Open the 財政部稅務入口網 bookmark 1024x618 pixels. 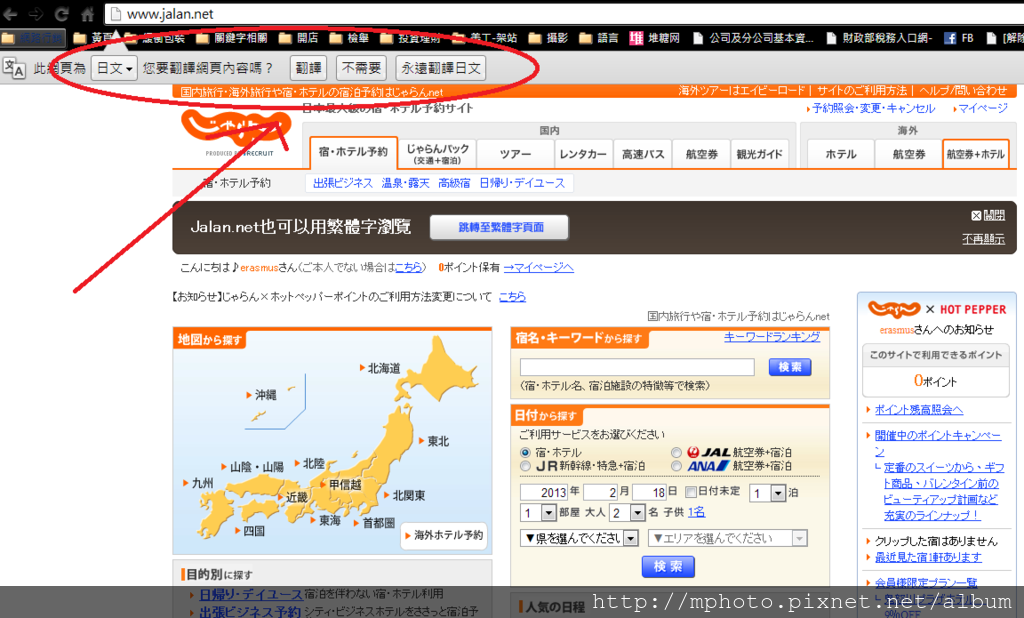[880, 38]
